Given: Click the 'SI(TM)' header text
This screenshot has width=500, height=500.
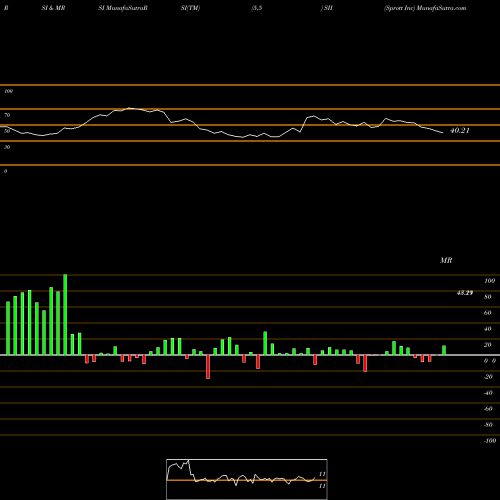Looking at the screenshot, I should [190, 8].
